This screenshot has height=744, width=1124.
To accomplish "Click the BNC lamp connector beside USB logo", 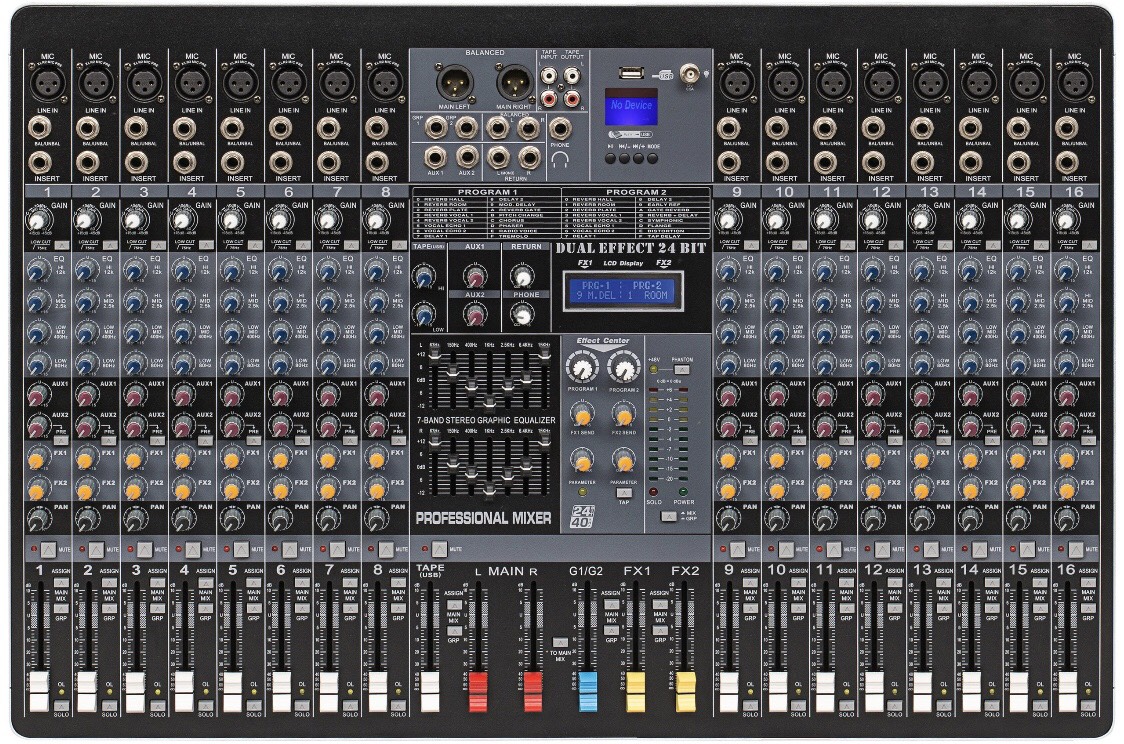I will [x=690, y=74].
